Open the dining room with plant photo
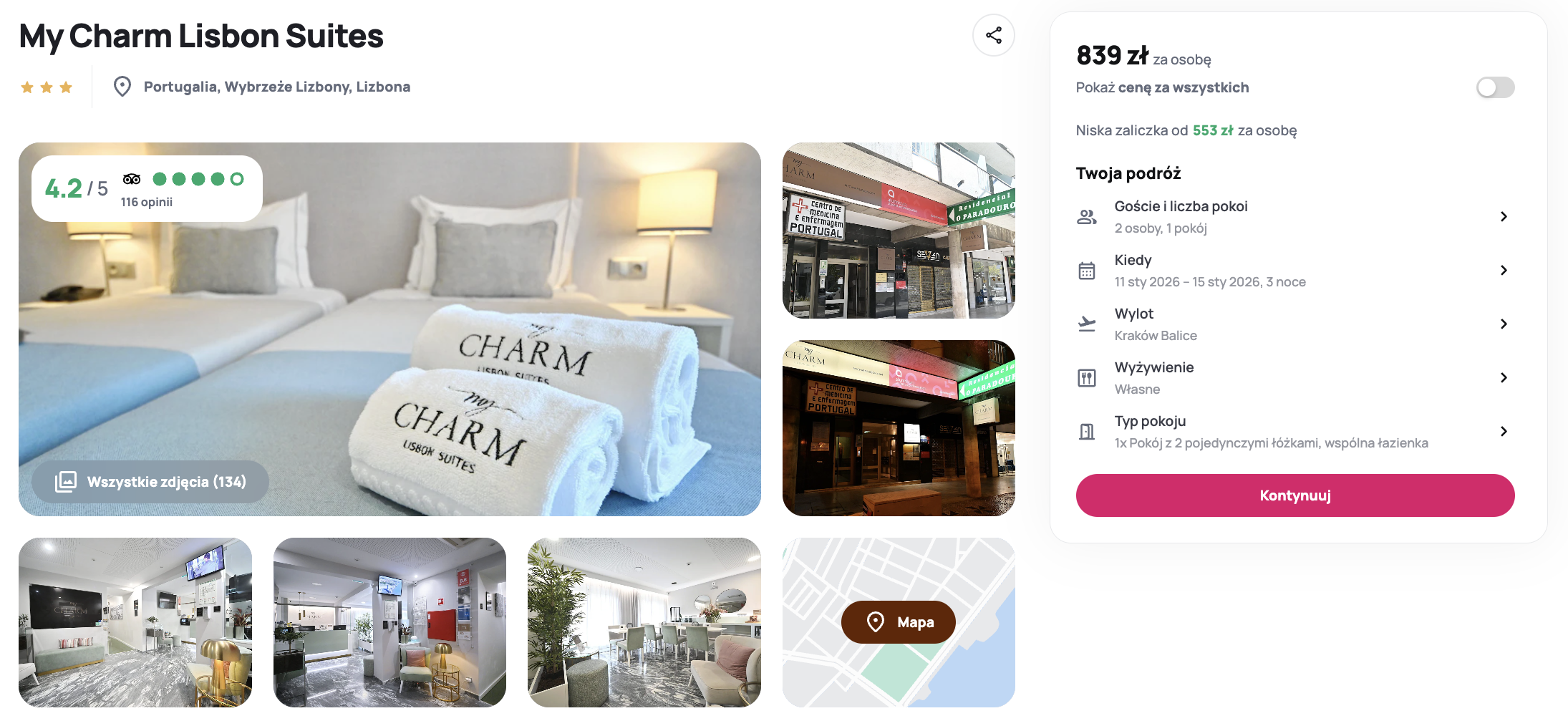Viewport: 1568px width, 726px height. [644, 623]
